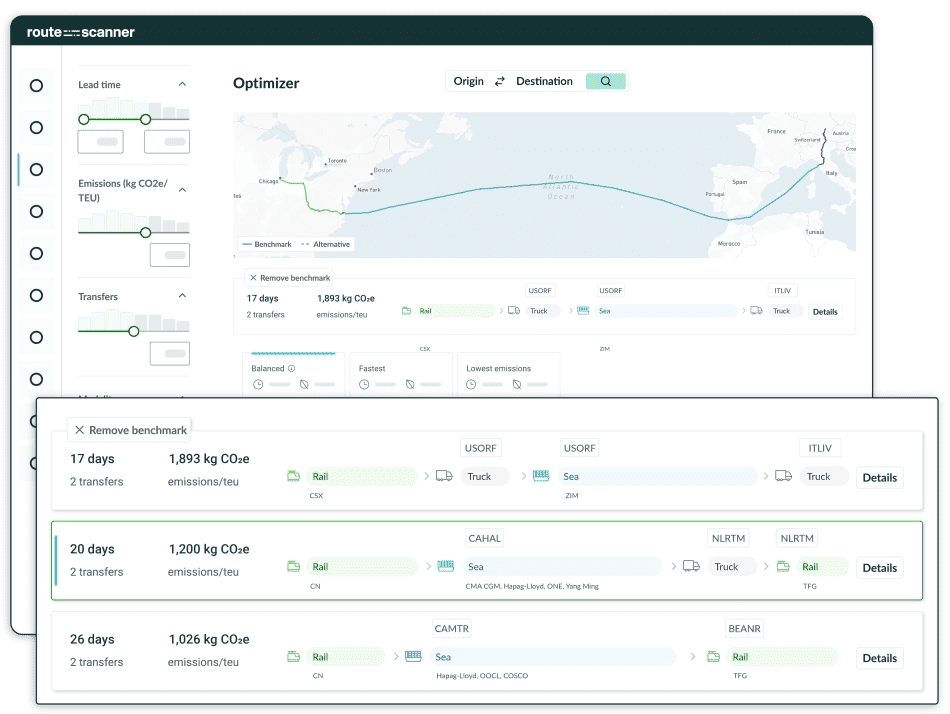Swap origin and destination arrows
The height and width of the screenshot is (714, 950).
click(500, 81)
